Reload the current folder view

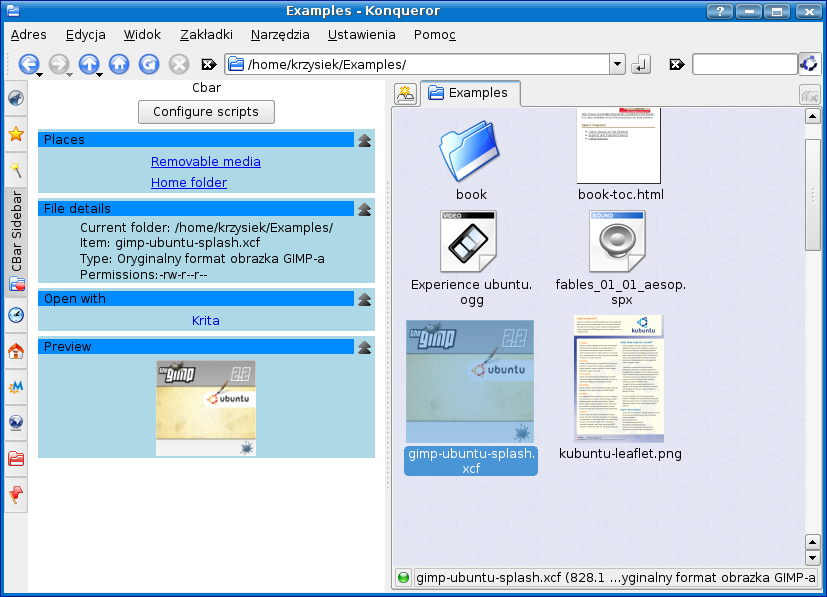click(x=149, y=64)
